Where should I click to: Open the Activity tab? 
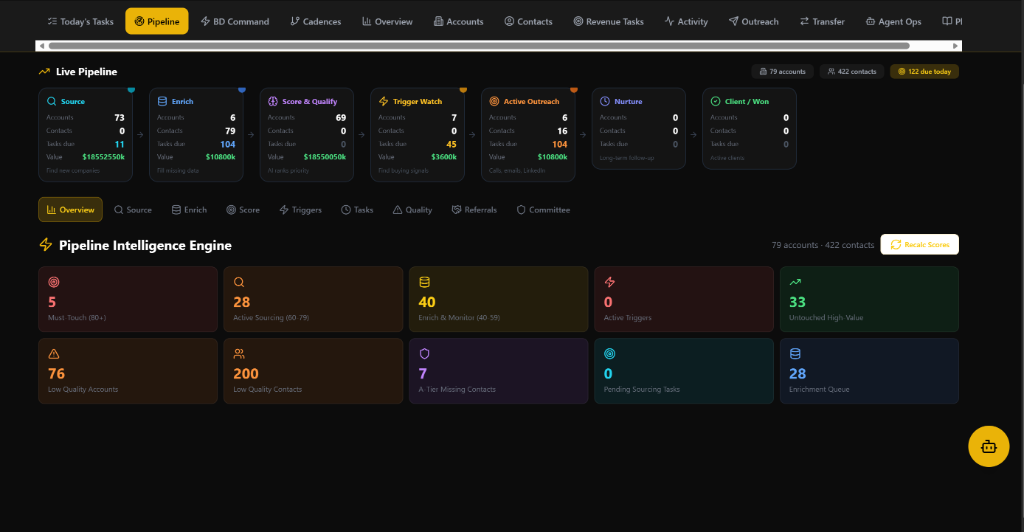[x=686, y=22]
